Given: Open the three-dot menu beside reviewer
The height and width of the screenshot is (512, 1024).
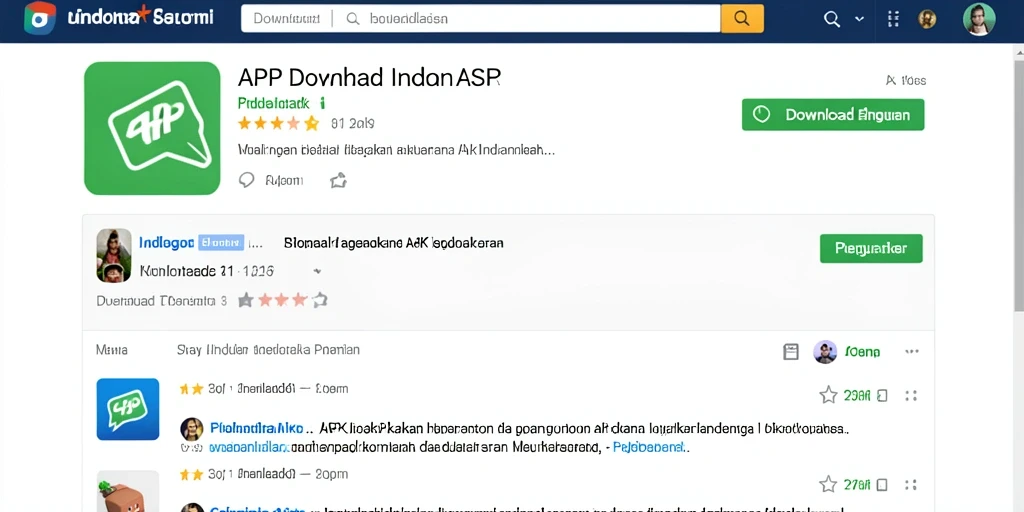Looking at the screenshot, I should point(912,351).
